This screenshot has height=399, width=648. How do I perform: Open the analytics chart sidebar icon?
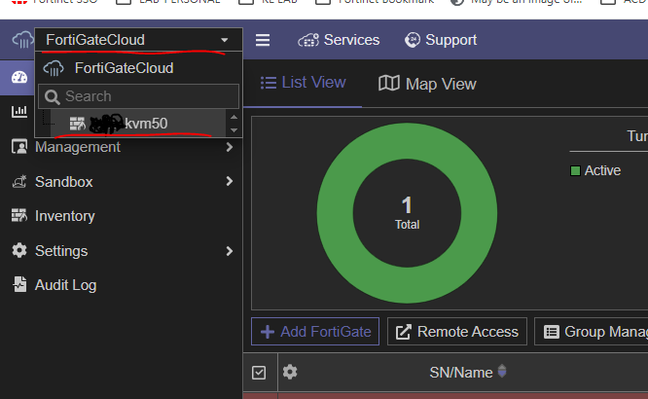19,111
